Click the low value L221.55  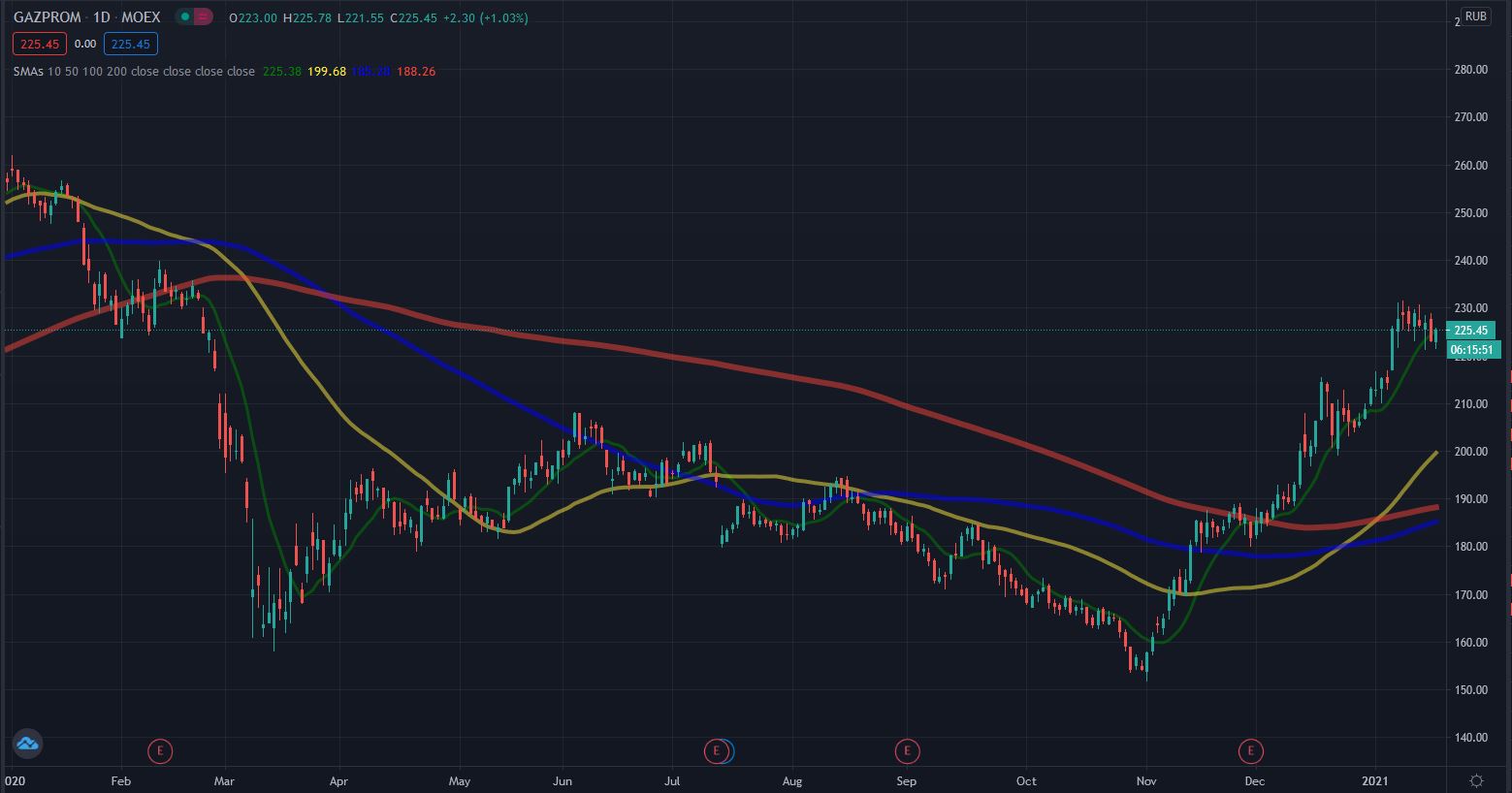coord(361,18)
